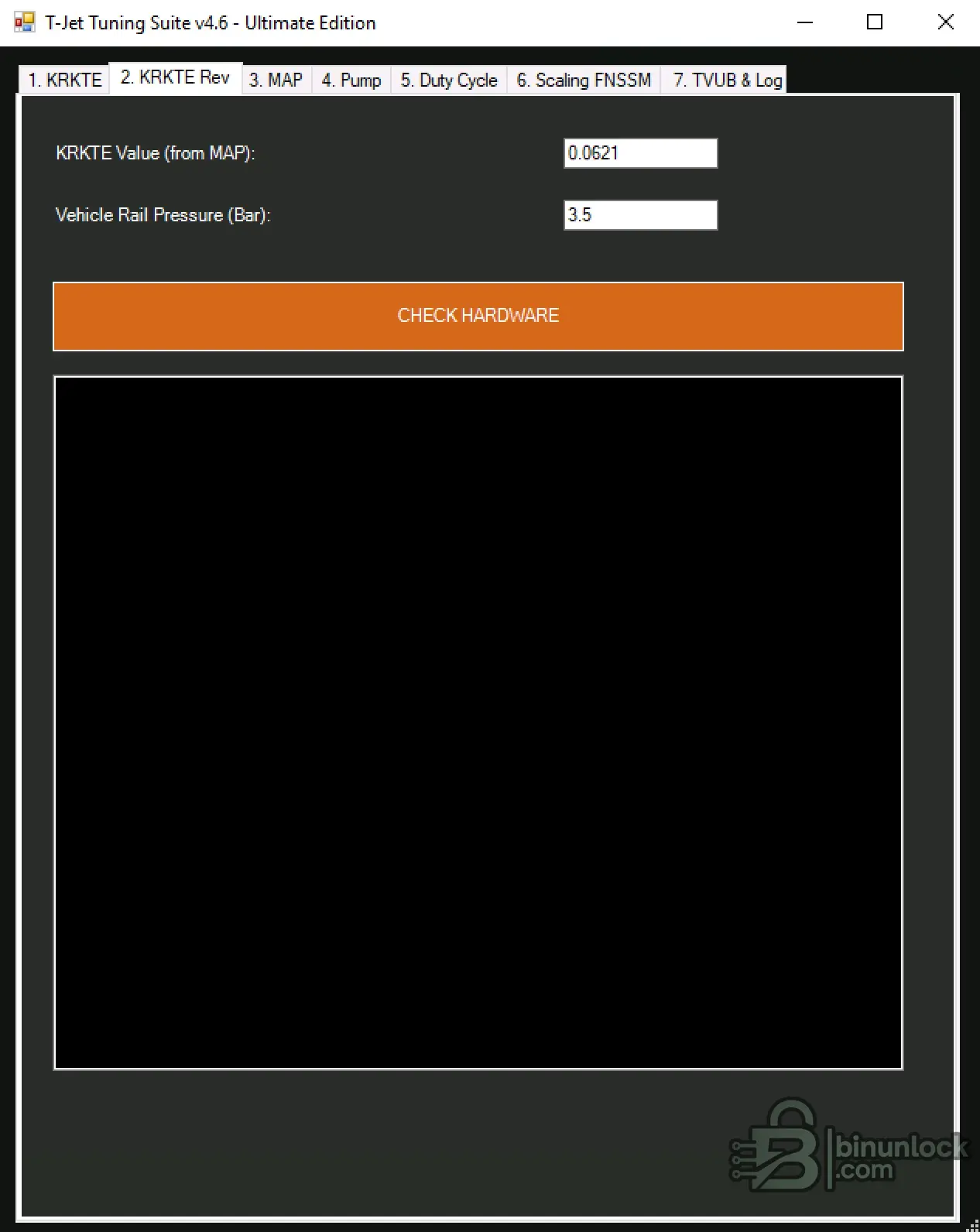This screenshot has width=980, height=1232.
Task: Maximize the T-Jet Tuning Suite window
Action: coord(875,22)
